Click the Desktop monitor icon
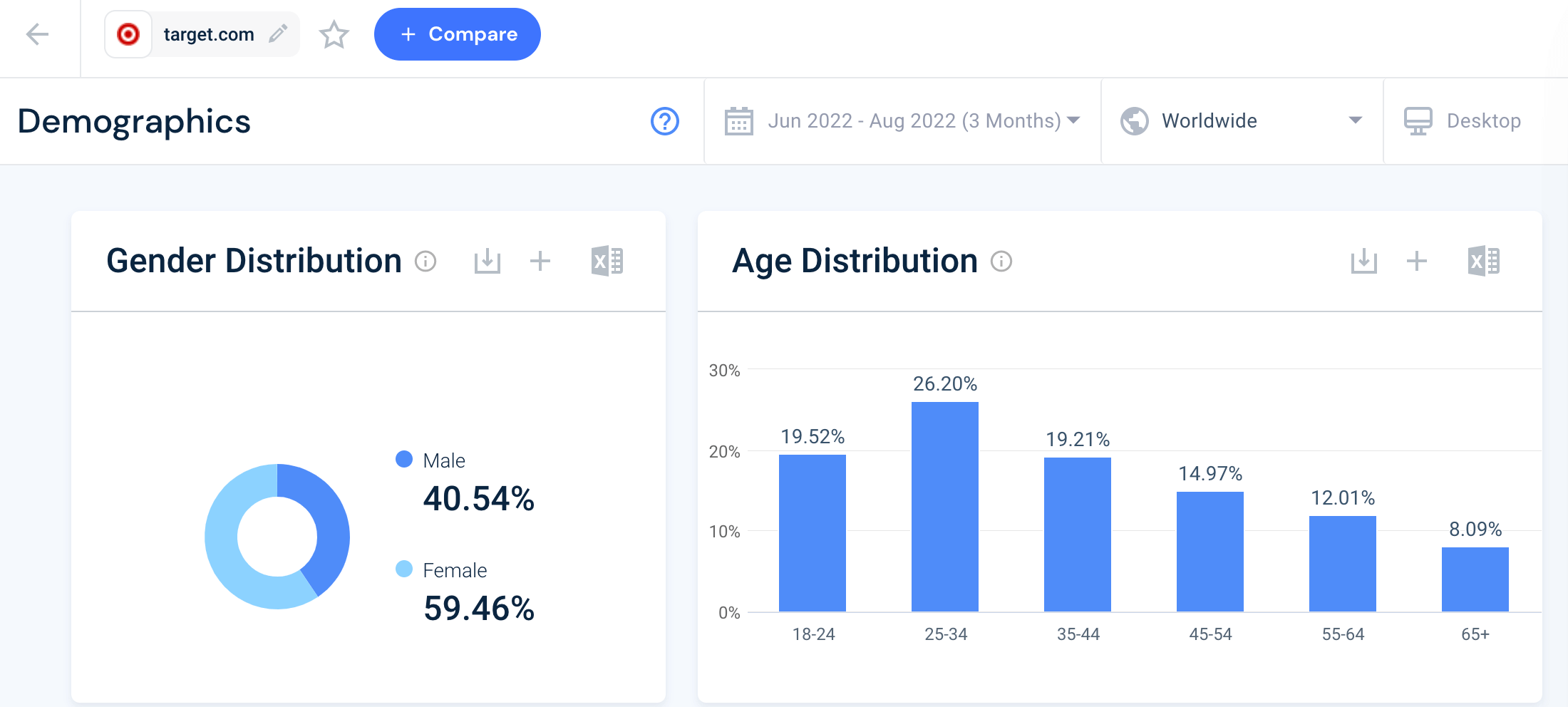Viewport: 1568px width, 707px height. click(1418, 121)
